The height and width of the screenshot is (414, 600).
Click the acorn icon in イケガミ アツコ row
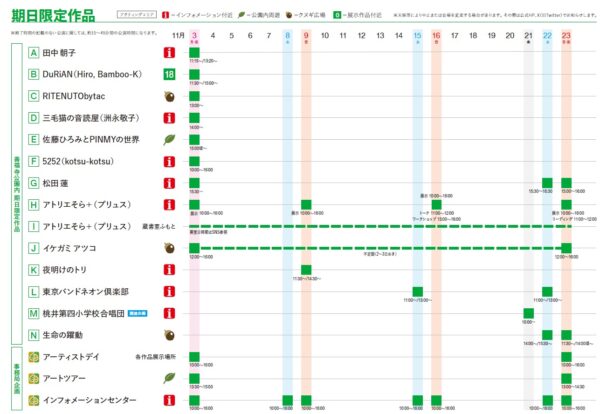169,248
